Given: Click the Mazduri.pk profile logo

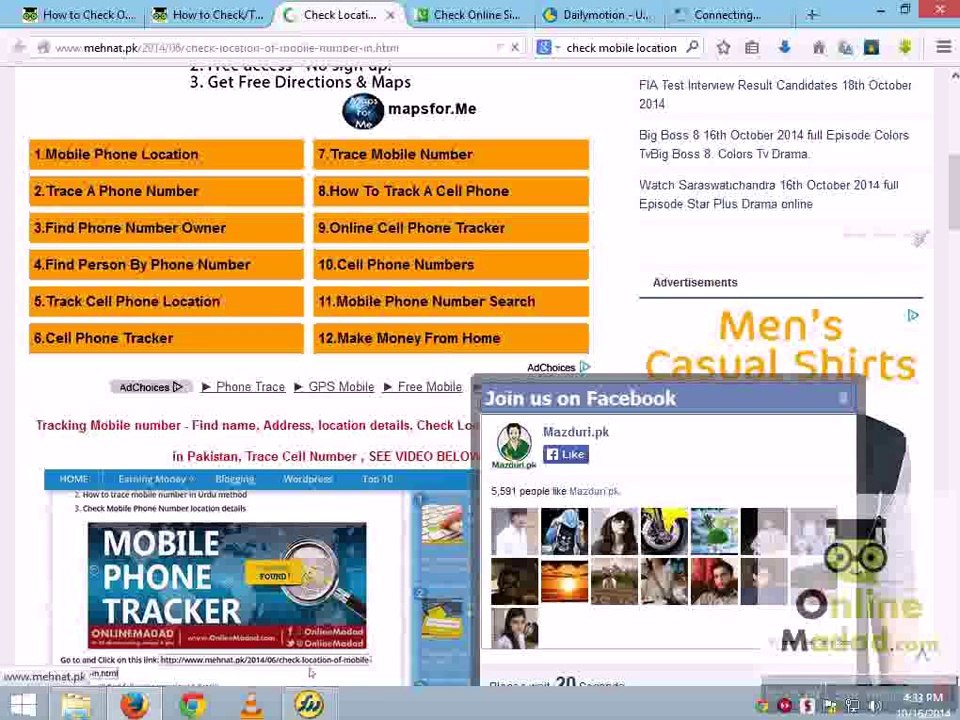Looking at the screenshot, I should (514, 445).
